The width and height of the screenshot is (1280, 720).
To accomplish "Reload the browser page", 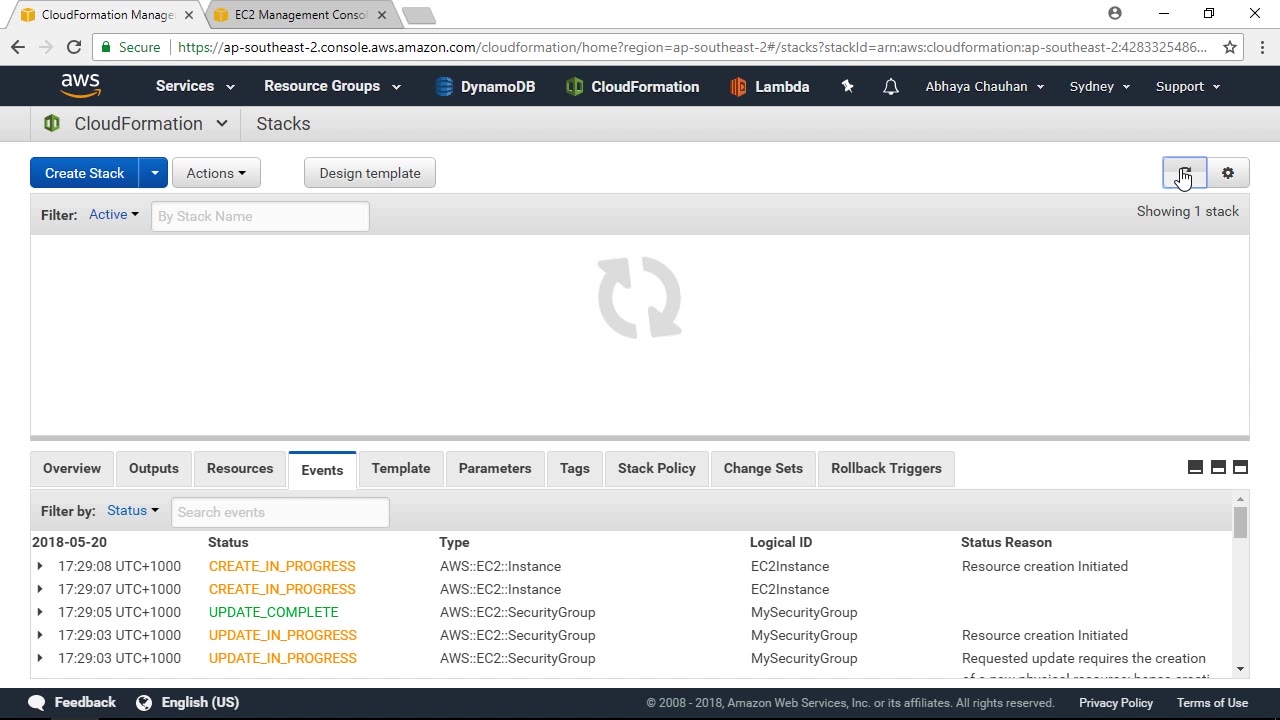I will click(x=73, y=47).
